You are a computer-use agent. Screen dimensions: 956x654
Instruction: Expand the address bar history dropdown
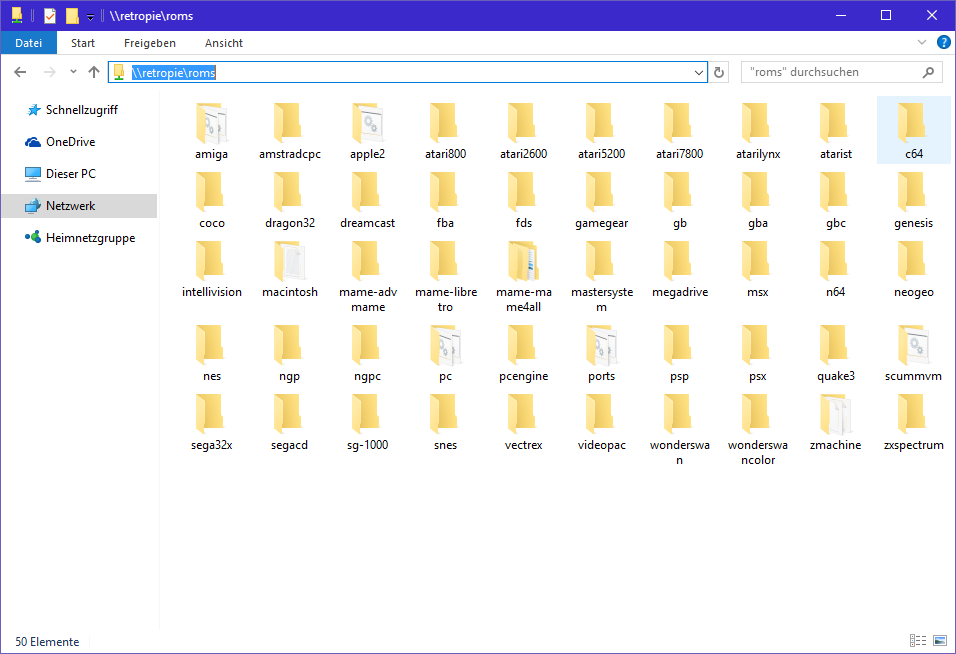(x=699, y=72)
